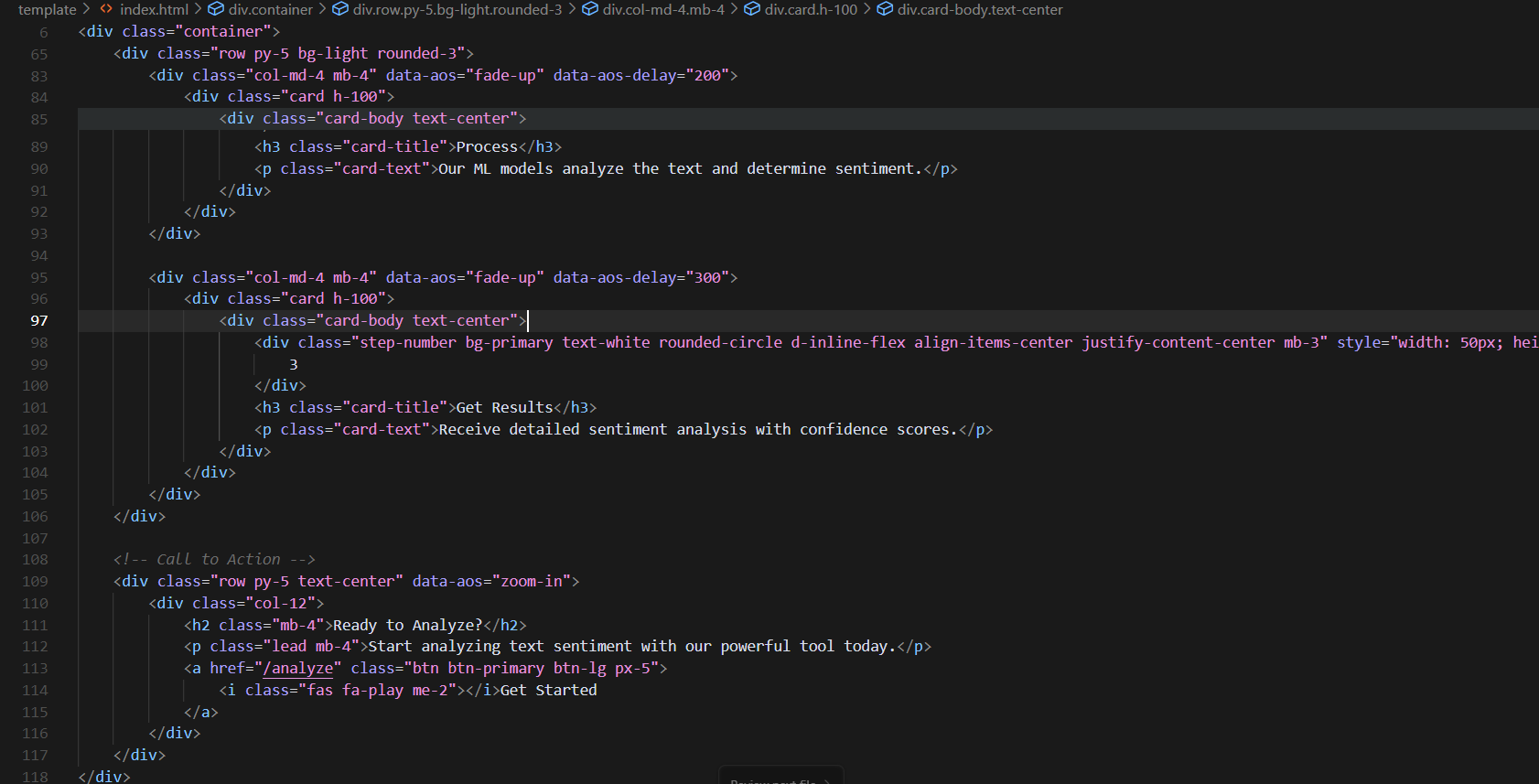1539x784 pixels.
Task: Select line number 97 in the gutter
Action: coord(39,320)
